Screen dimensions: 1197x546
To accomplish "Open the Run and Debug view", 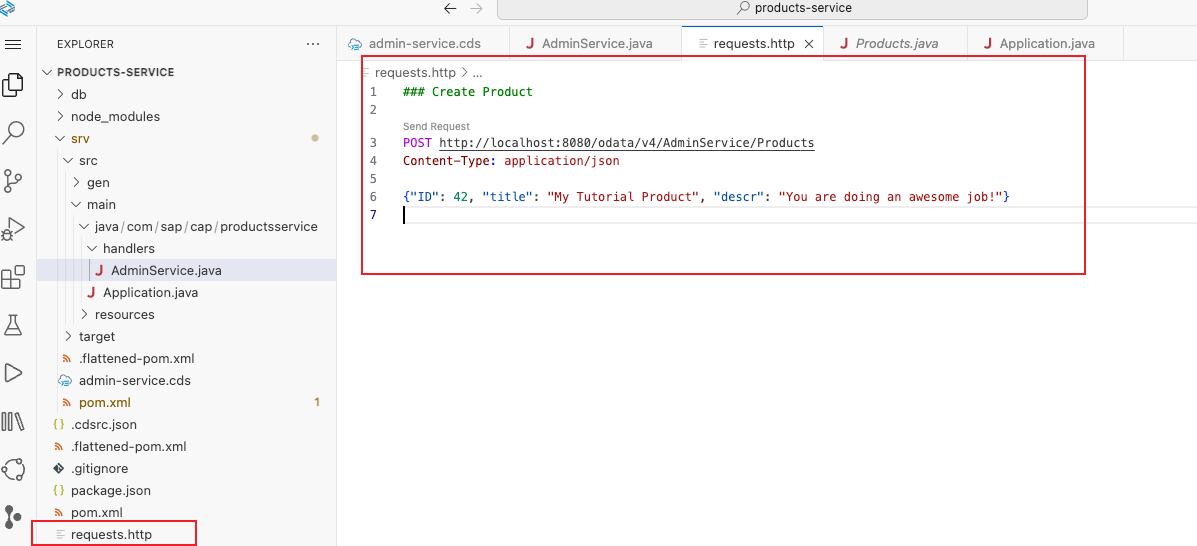I will click(13, 229).
